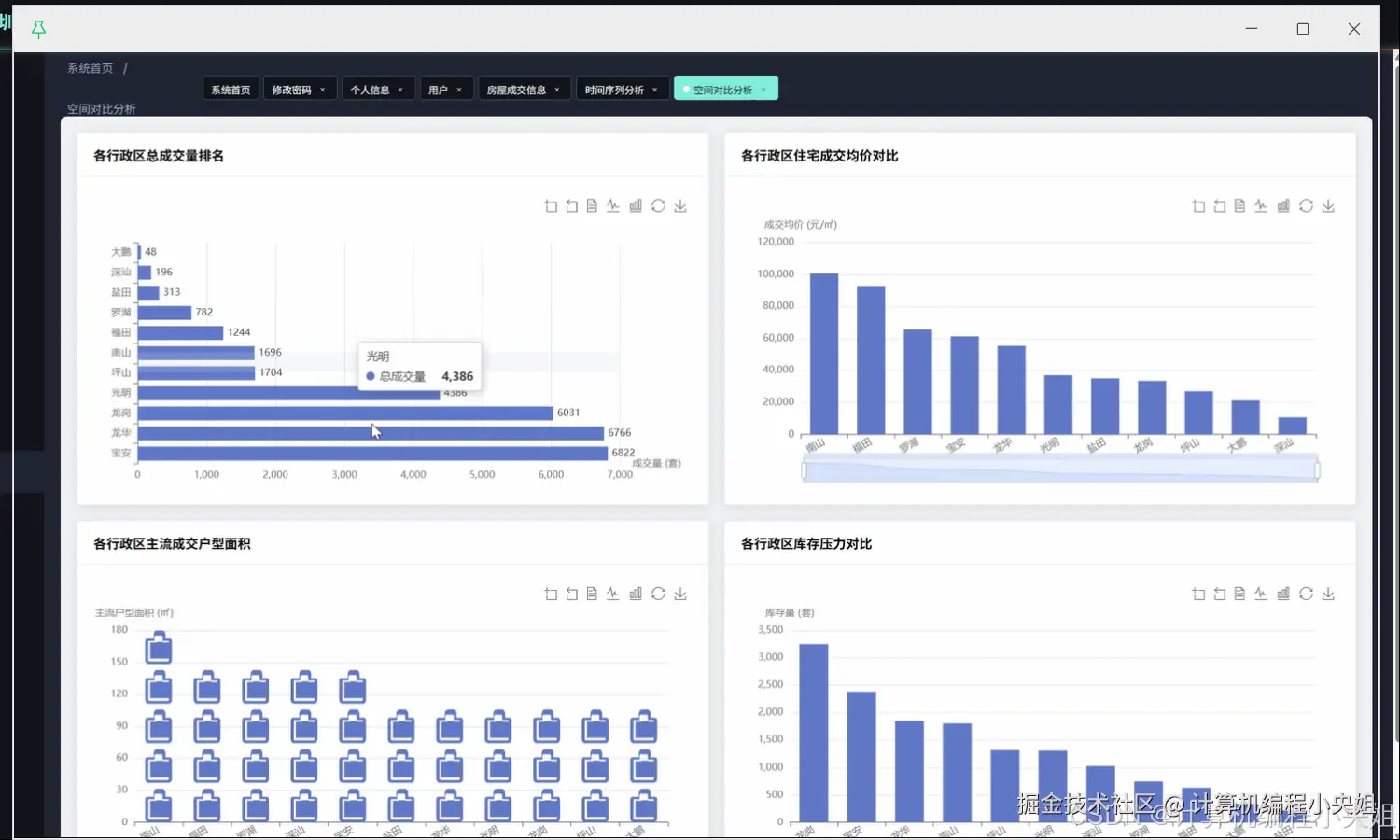The width and height of the screenshot is (1400, 840).
Task: Close the 个人信息 tab
Action: 400,91
